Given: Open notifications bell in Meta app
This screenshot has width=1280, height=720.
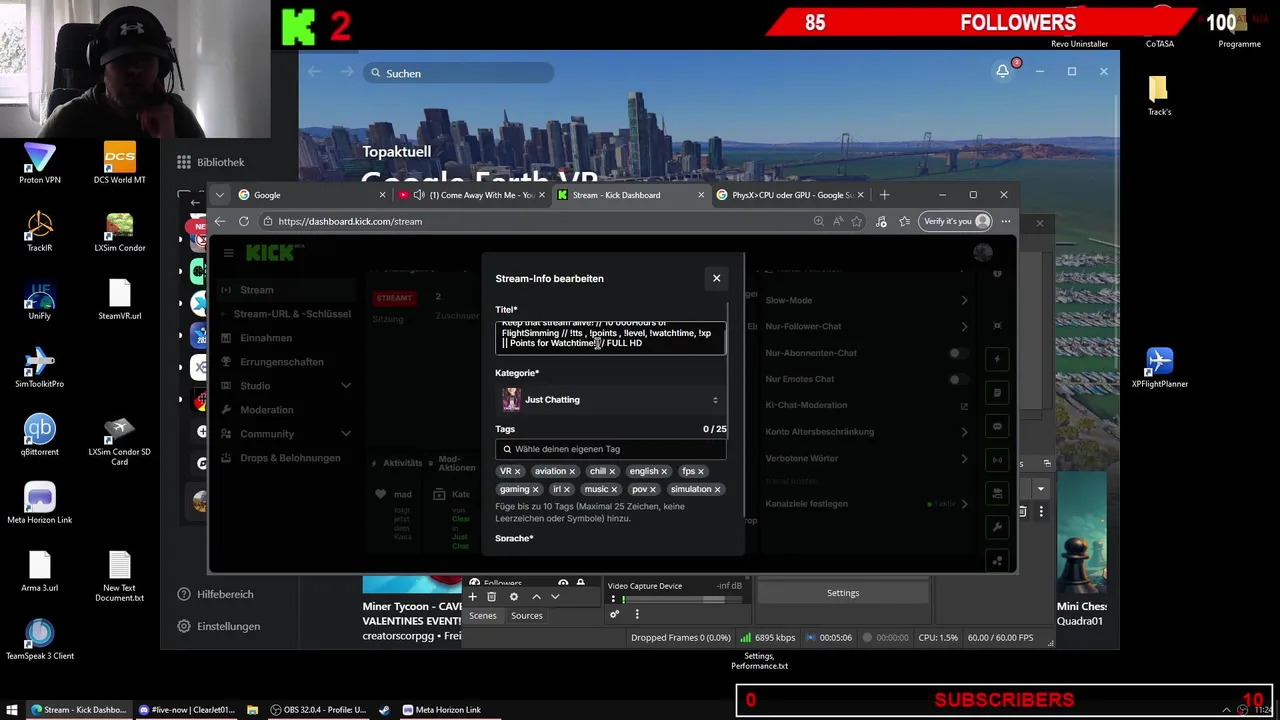Looking at the screenshot, I should 1002,72.
